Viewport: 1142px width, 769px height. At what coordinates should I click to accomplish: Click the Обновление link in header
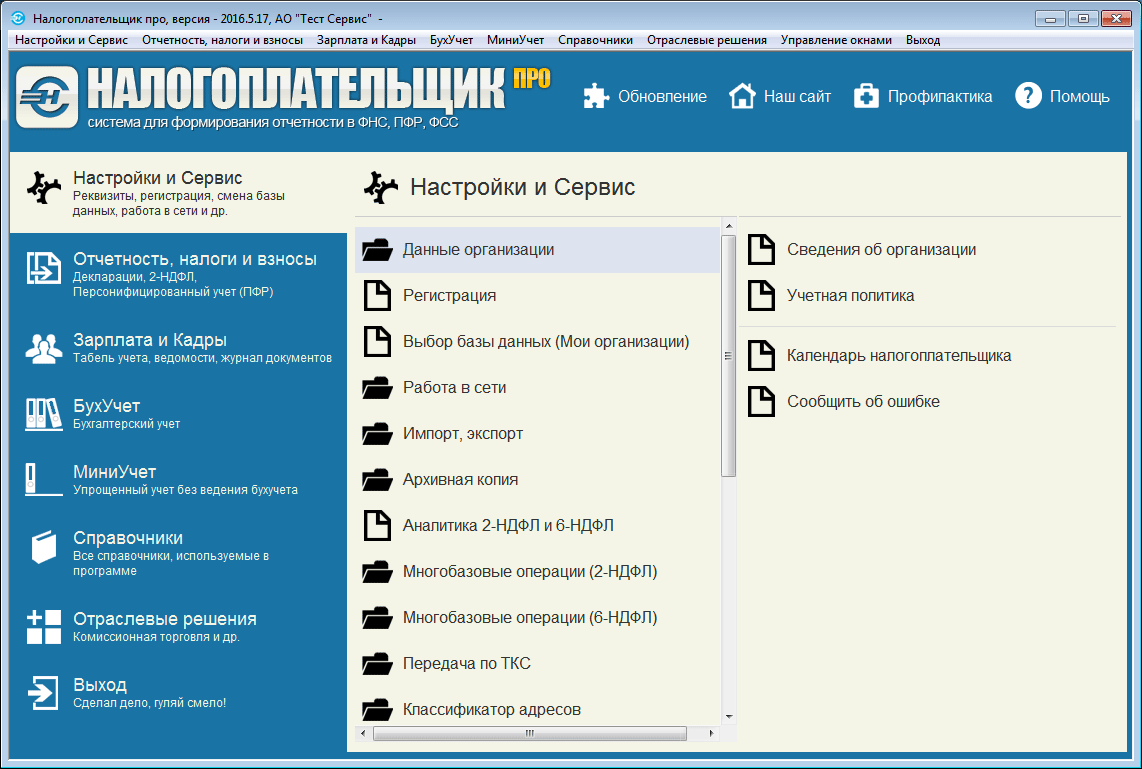tap(662, 96)
